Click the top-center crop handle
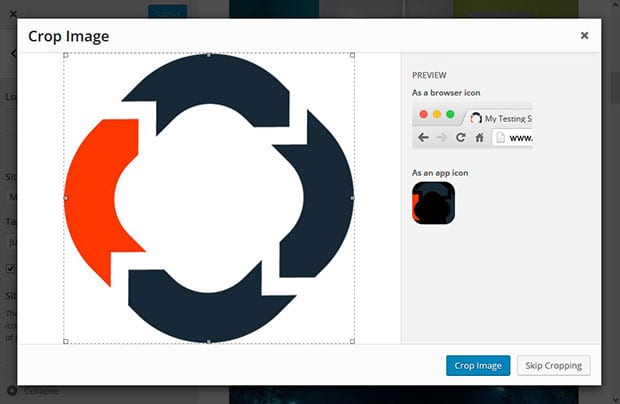This screenshot has width=620, height=404. pos(209,55)
